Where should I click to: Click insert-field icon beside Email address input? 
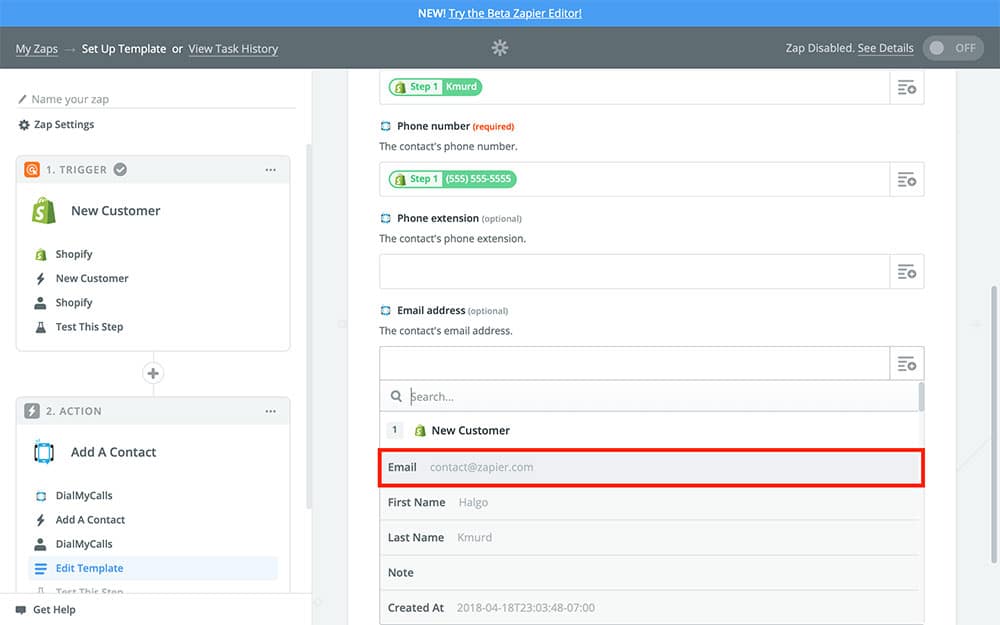point(906,364)
